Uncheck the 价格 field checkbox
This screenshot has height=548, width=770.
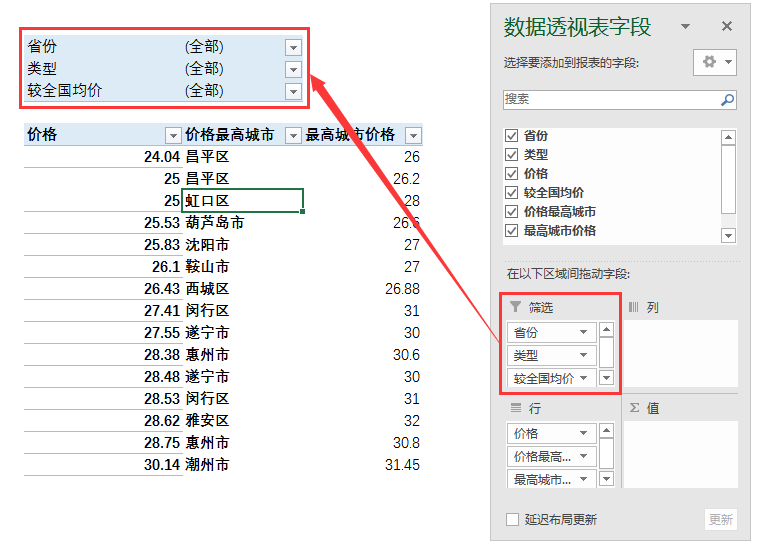[512, 173]
